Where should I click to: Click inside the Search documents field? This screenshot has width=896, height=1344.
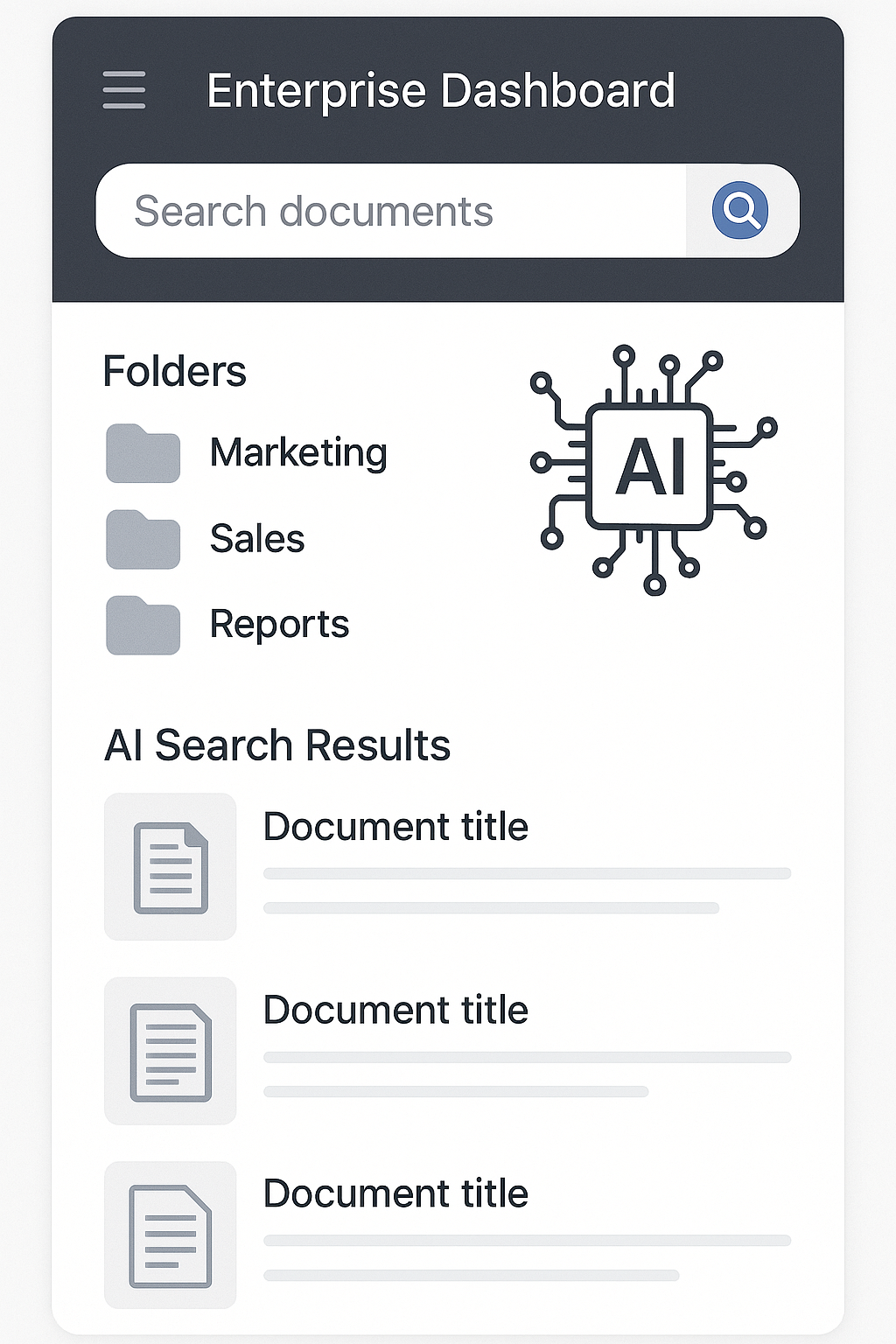tap(350, 210)
